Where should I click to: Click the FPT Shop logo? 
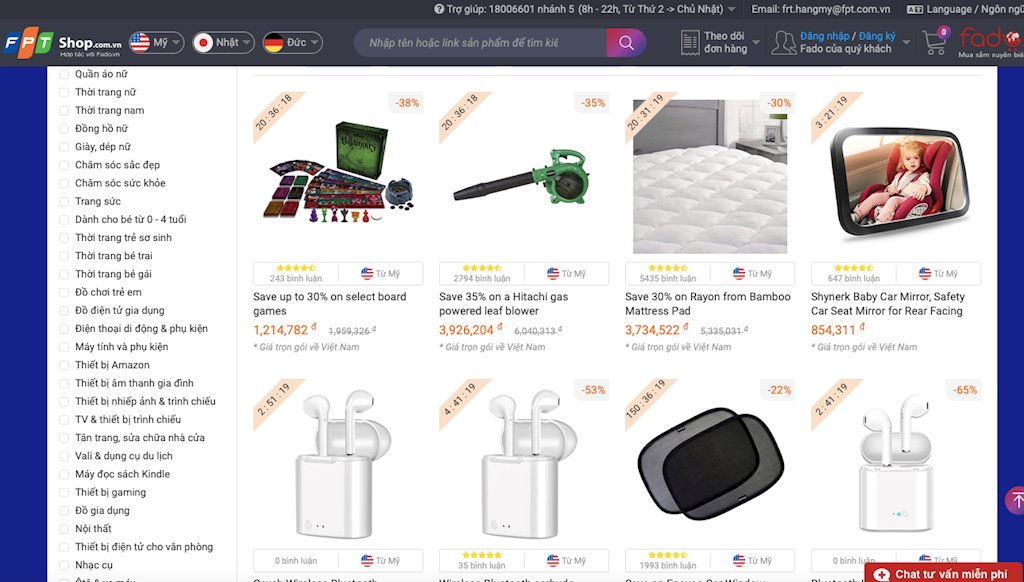point(63,43)
